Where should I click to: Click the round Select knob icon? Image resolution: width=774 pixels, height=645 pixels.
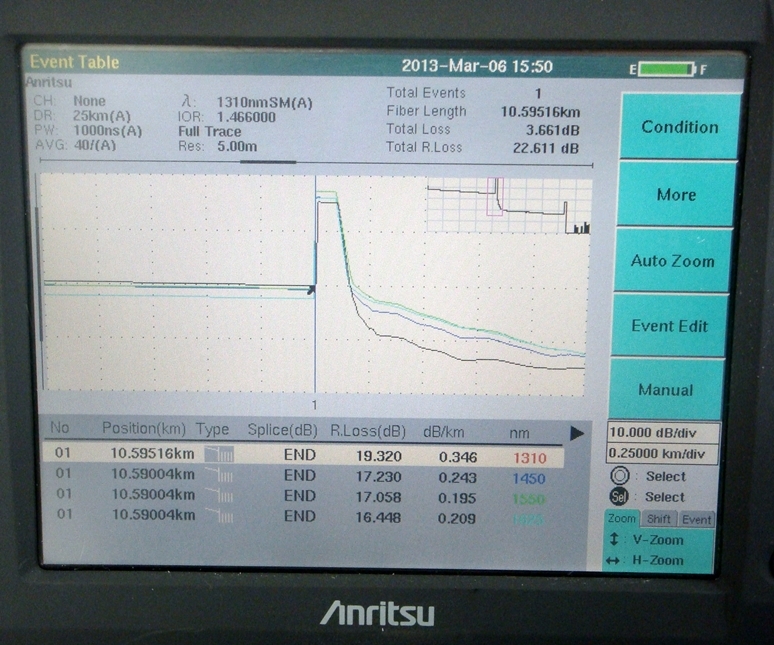(619, 476)
